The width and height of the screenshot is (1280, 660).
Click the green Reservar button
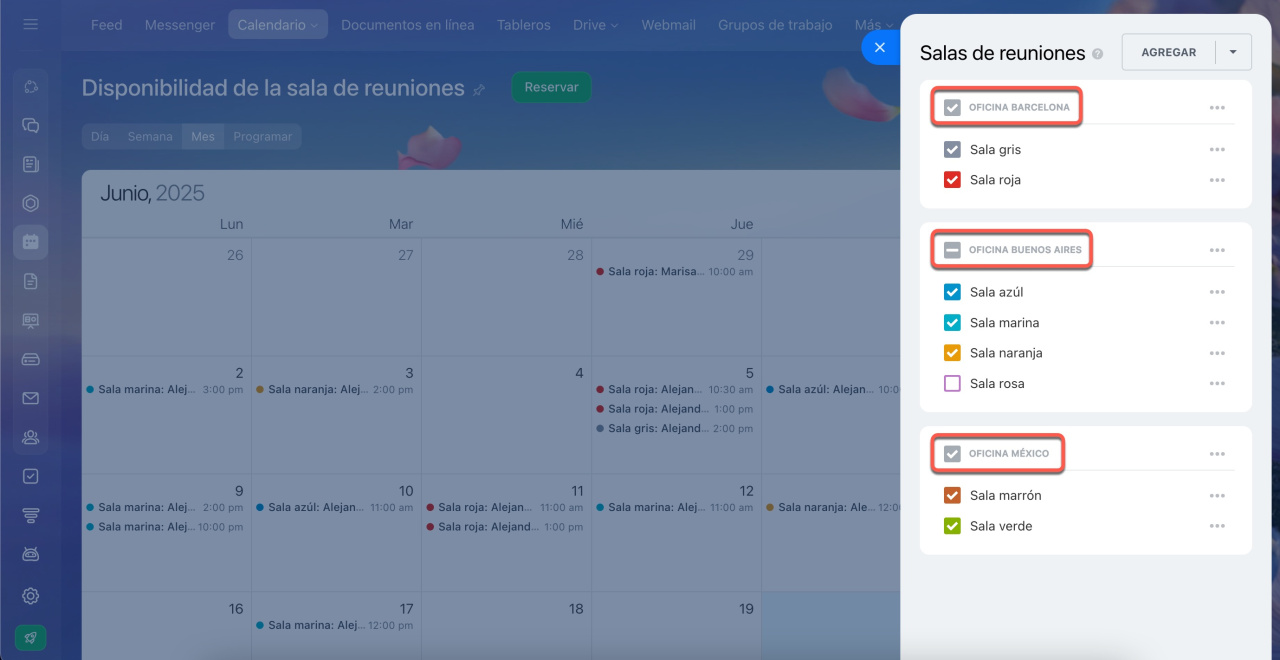point(552,87)
